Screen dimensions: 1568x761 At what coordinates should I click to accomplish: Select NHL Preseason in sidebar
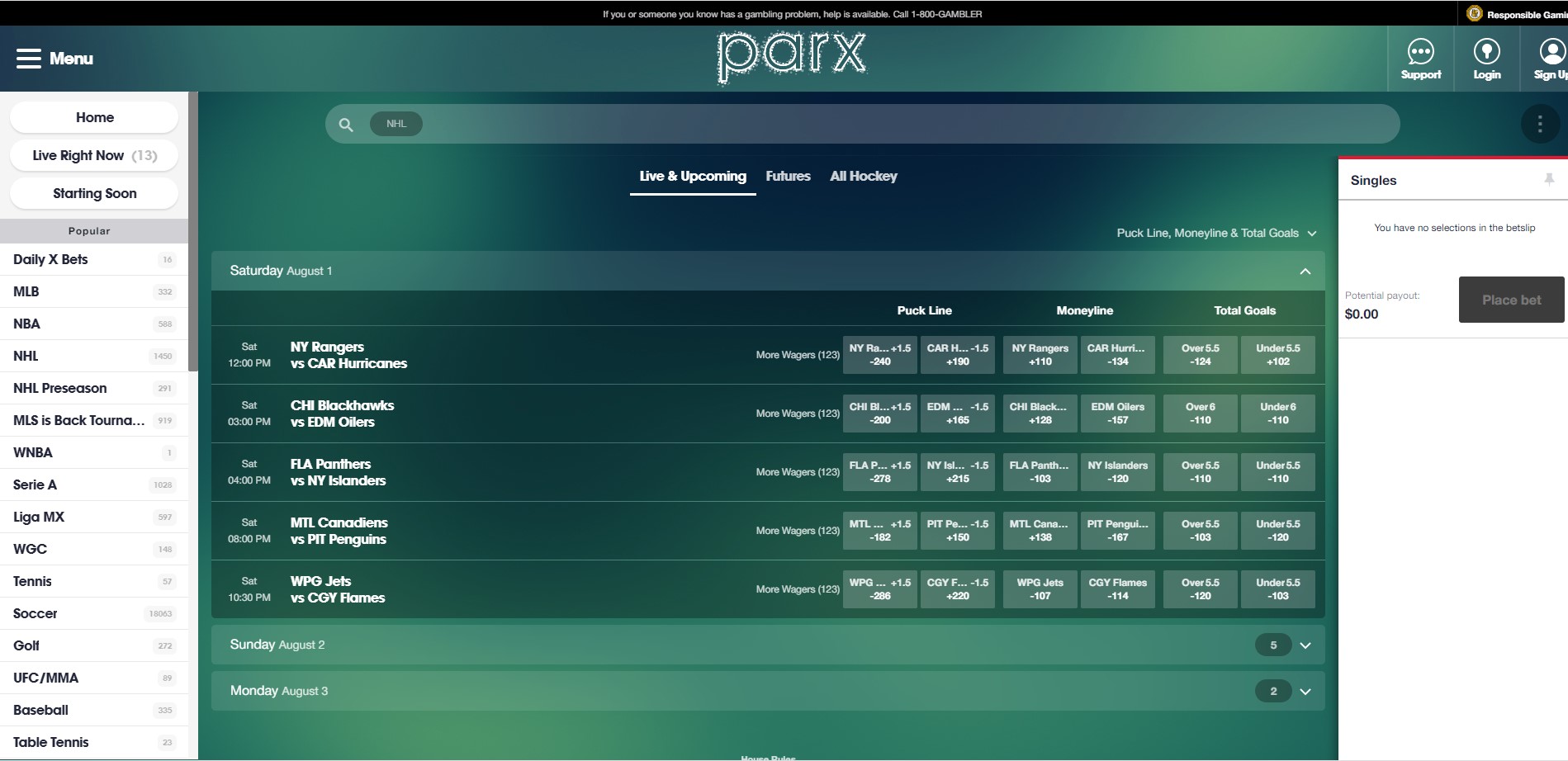(x=94, y=388)
